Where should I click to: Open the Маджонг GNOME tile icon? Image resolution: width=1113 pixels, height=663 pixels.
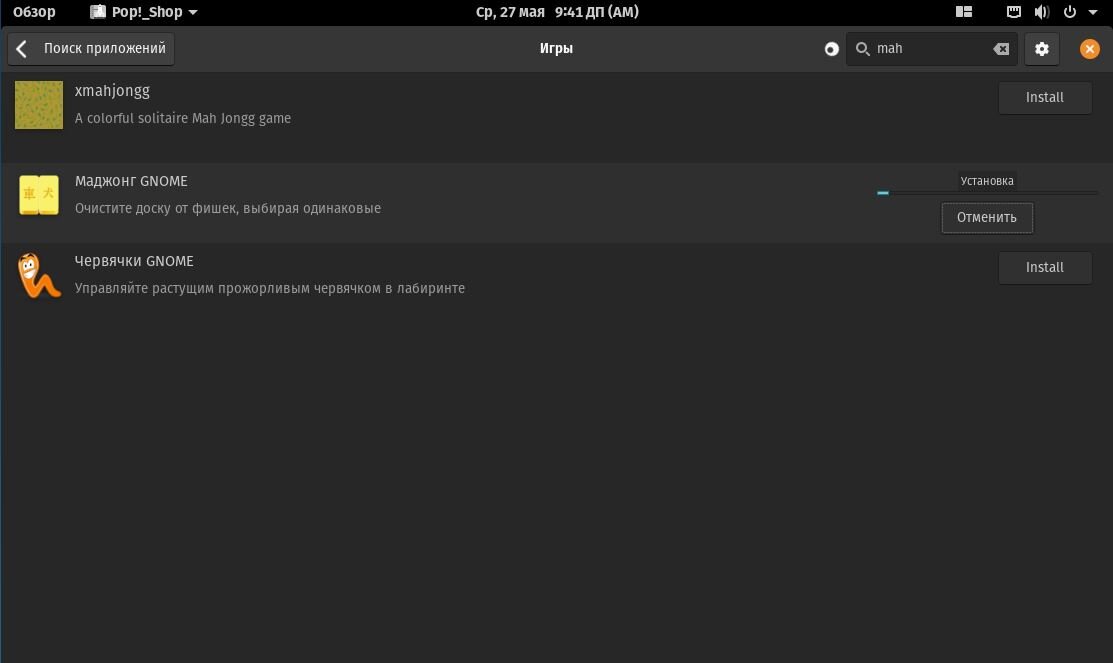(x=39, y=194)
